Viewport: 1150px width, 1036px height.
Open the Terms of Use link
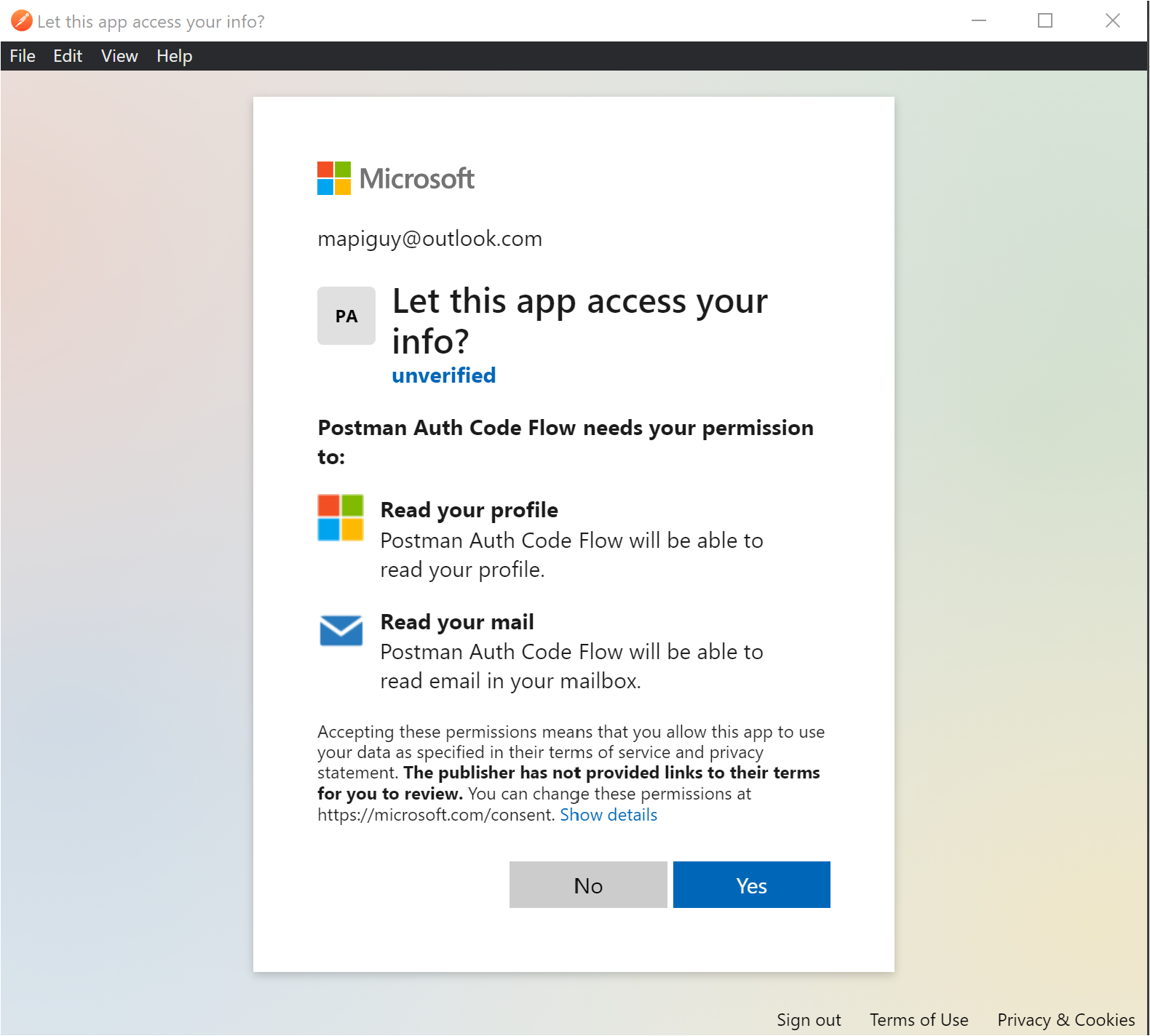click(919, 1020)
